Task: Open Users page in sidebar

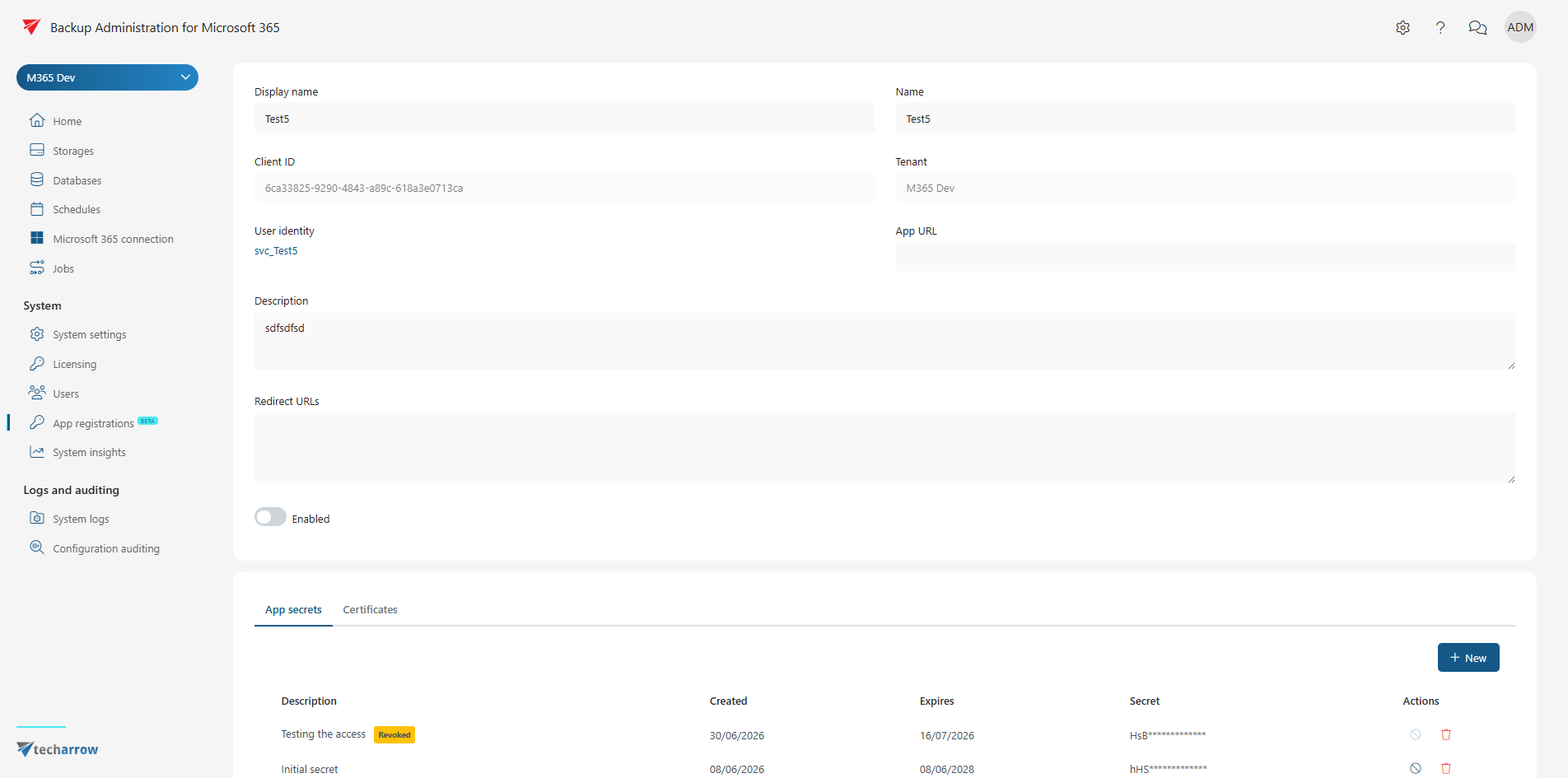Action: coord(66,394)
